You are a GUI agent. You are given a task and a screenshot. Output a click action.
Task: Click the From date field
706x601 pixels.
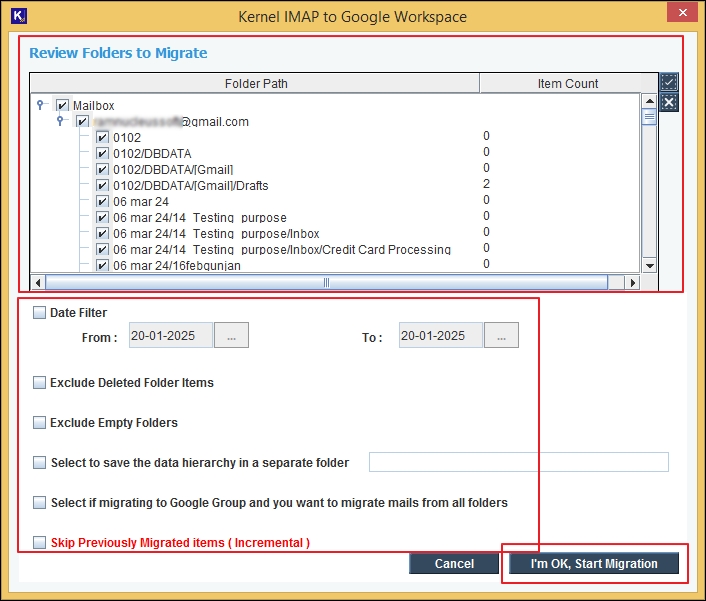coord(171,335)
